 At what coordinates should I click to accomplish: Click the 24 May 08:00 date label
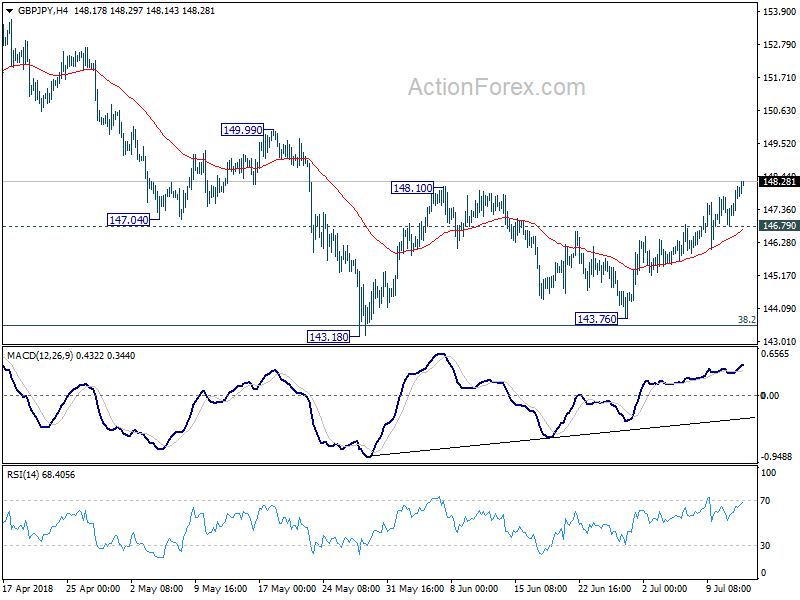351,588
